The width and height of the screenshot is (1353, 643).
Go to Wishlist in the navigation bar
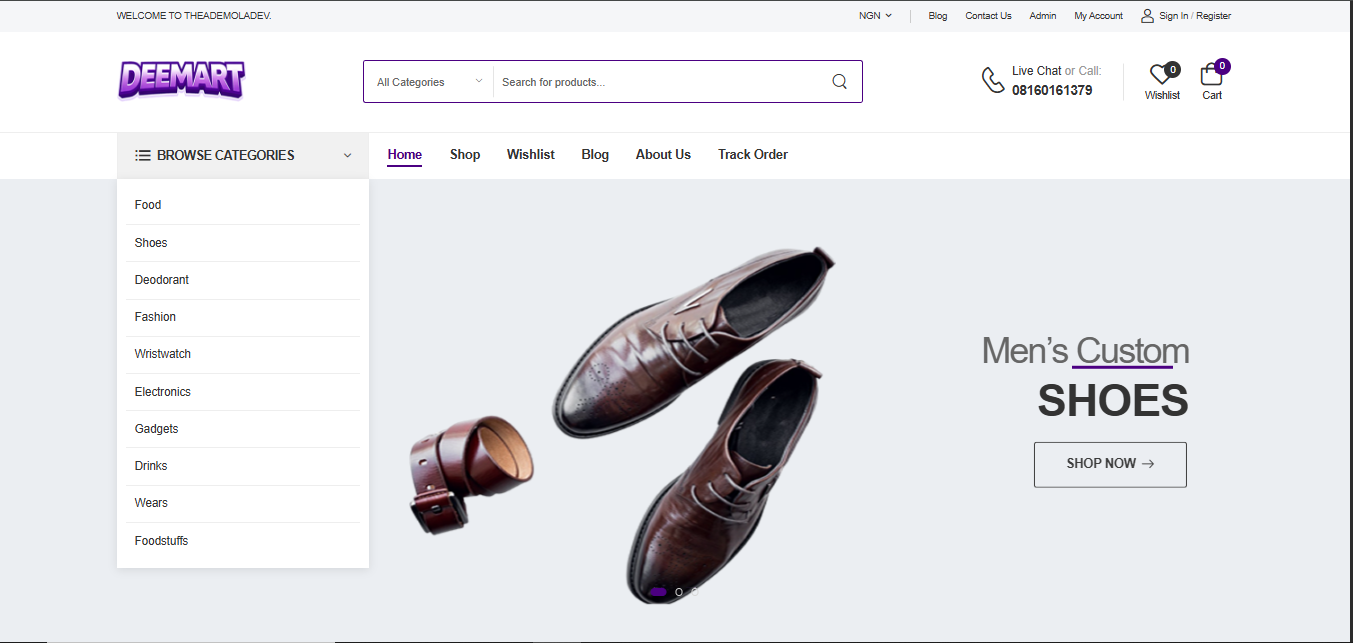(x=531, y=154)
